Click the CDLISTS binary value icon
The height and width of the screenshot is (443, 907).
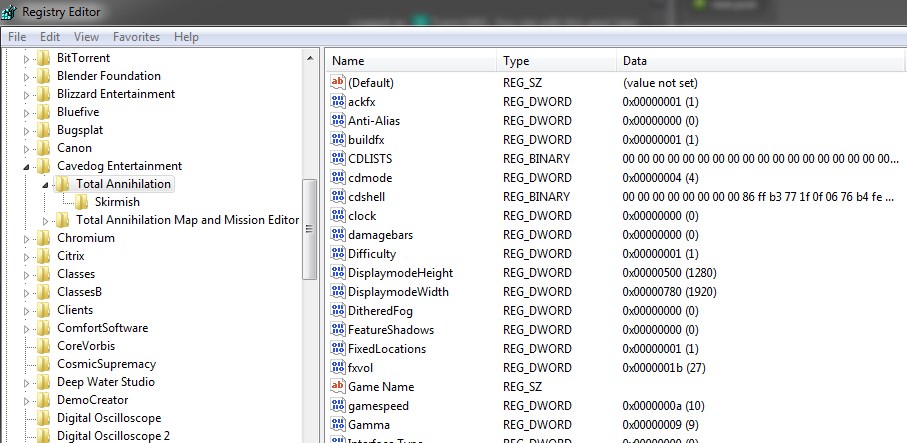coord(337,158)
